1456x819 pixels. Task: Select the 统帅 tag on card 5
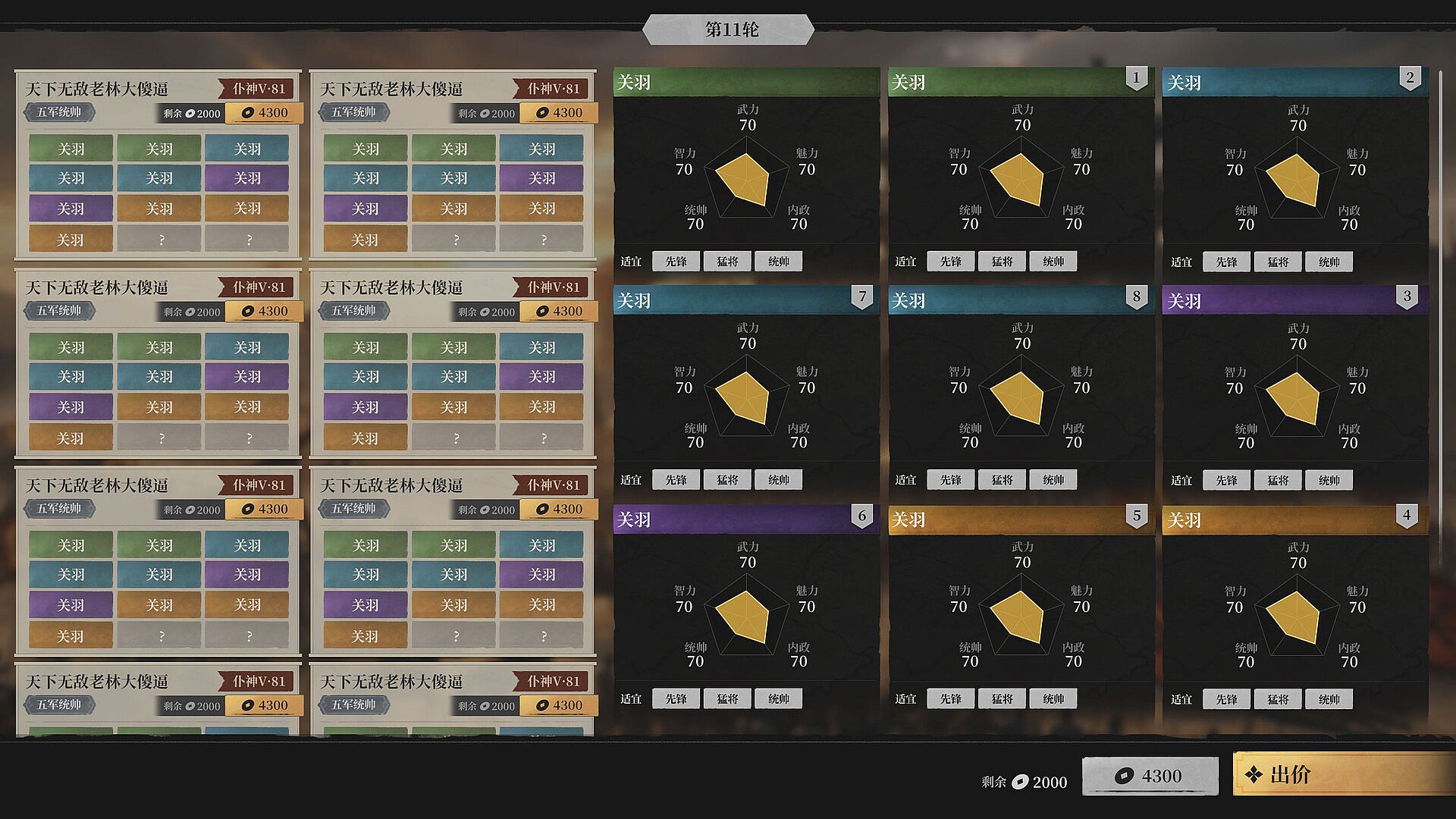click(1053, 698)
